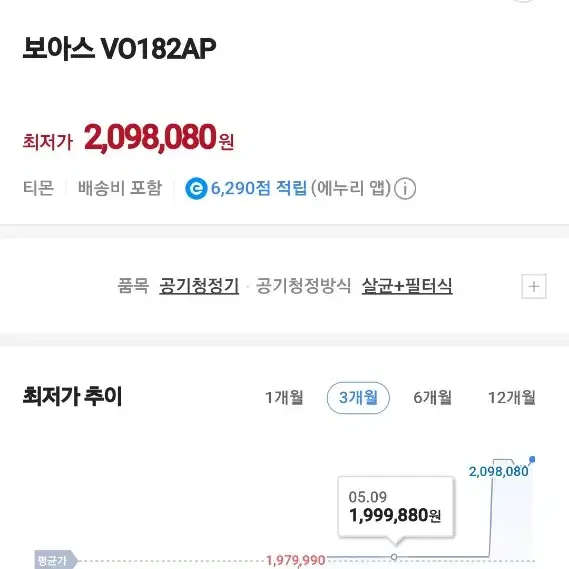Open the 공기청정기 category link
The image size is (569, 569).
199,286
